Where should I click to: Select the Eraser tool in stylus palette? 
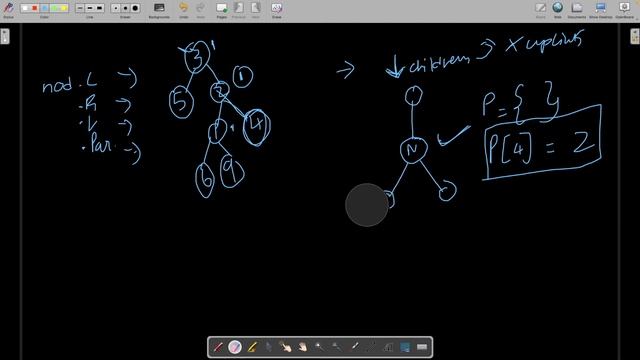click(x=235, y=347)
